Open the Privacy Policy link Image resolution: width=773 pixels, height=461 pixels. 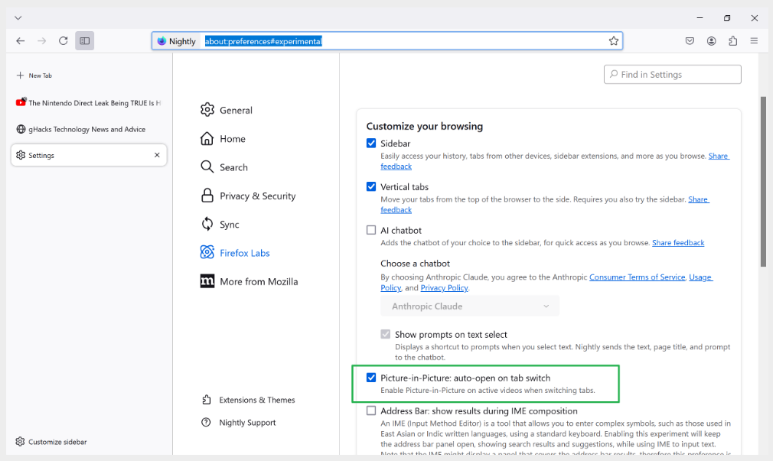444,287
